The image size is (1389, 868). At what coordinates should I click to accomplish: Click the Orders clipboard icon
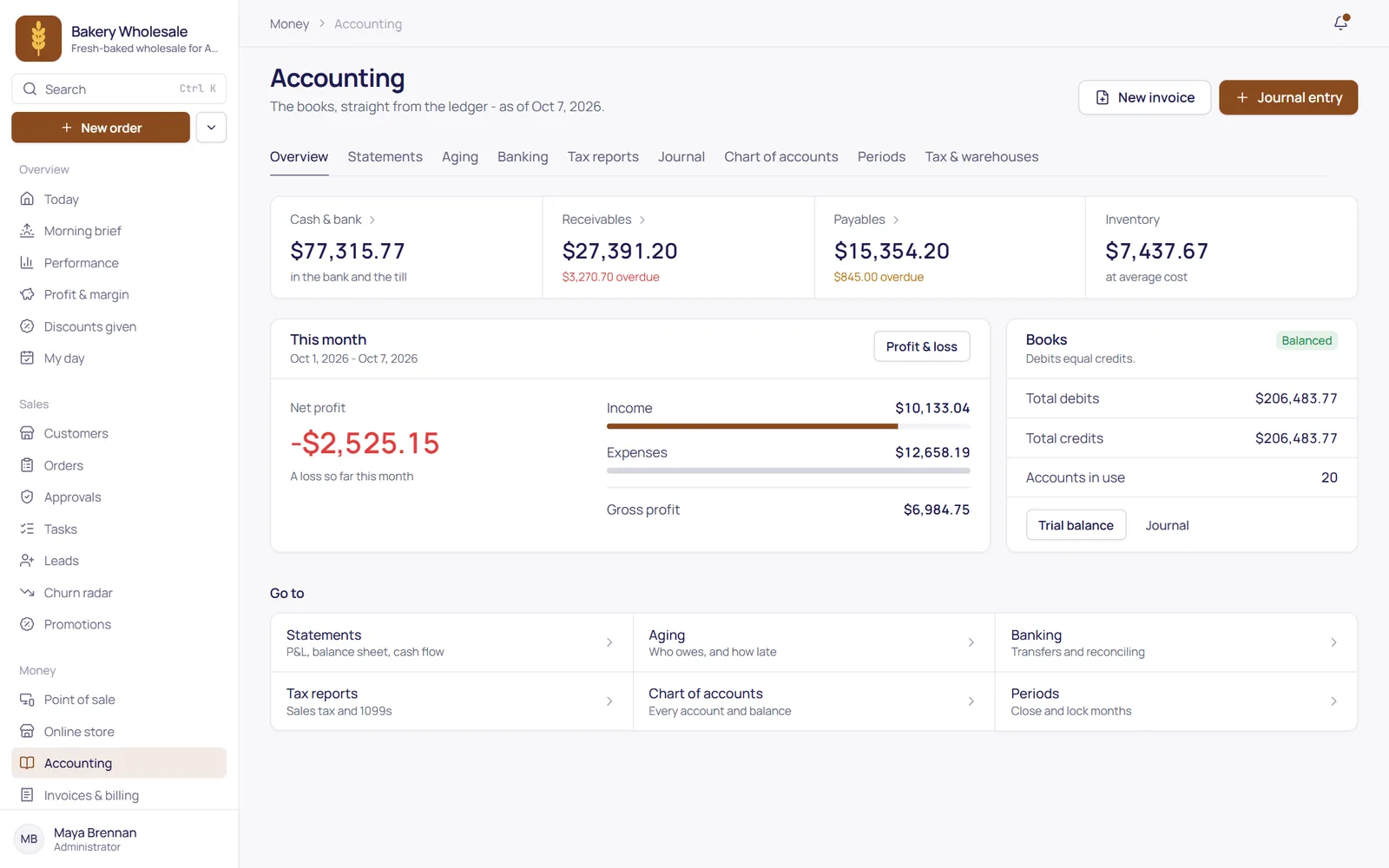(27, 465)
